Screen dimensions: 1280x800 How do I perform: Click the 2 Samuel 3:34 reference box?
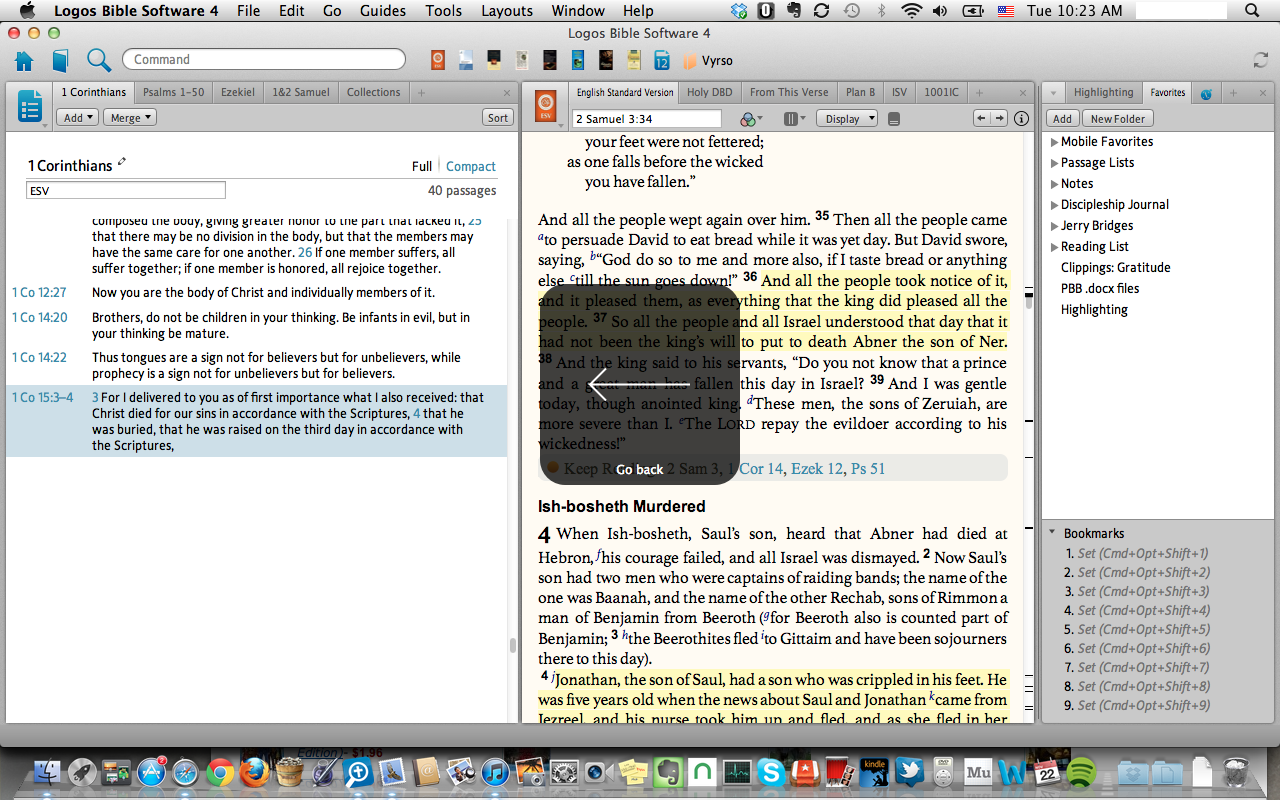coord(646,118)
